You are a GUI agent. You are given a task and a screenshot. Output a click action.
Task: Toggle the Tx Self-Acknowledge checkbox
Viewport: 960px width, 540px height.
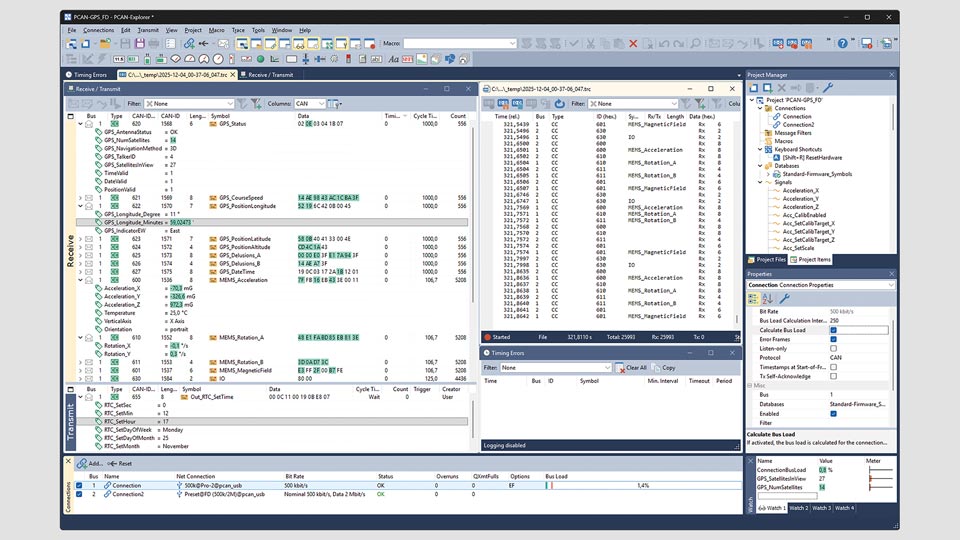click(833, 376)
